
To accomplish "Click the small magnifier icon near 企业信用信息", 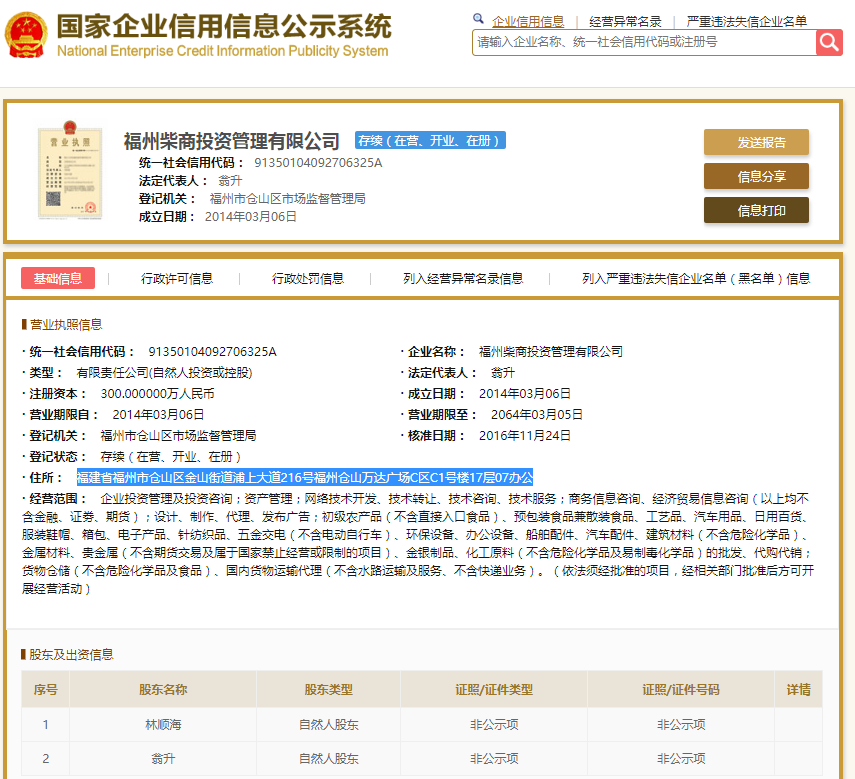I will [x=478, y=19].
